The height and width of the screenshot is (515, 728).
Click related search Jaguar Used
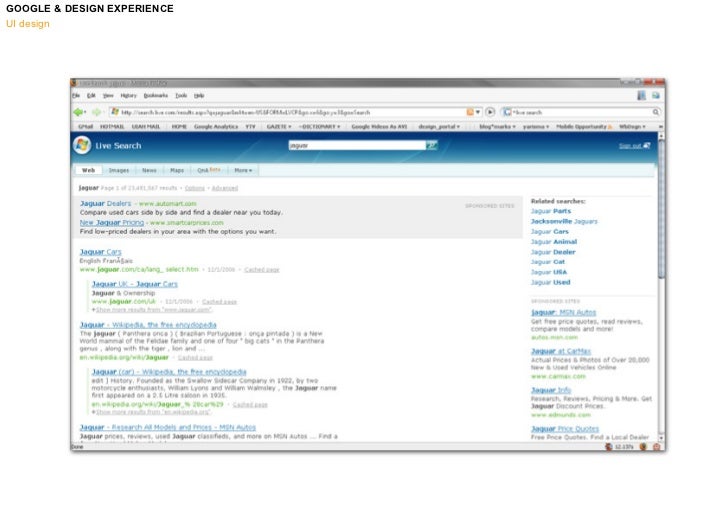pos(550,282)
